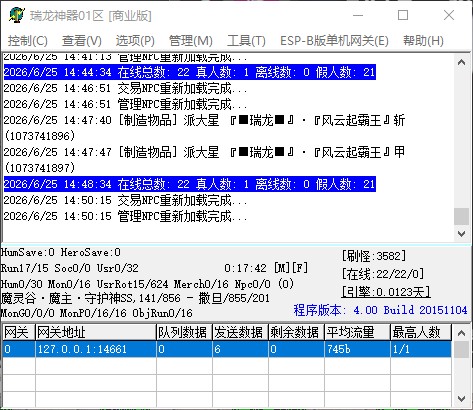The width and height of the screenshot is (473, 410).
Task: Click the [F] indicator in status area
Action: tap(300, 268)
